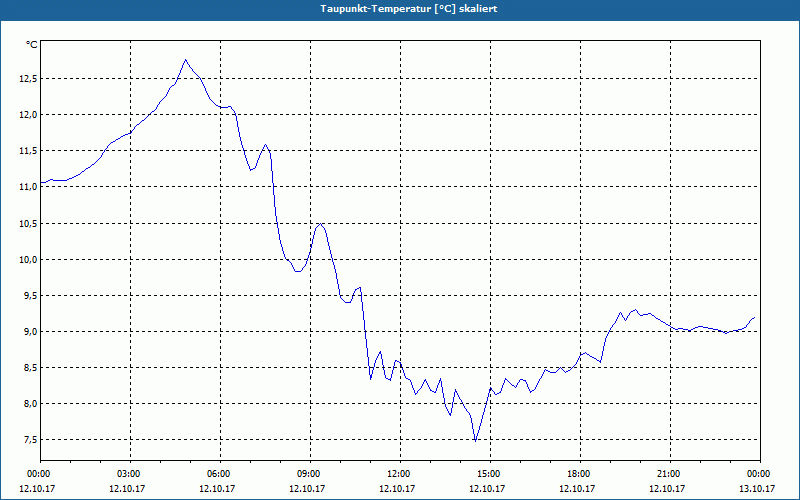The image size is (800, 500).
Task: Click the 8,0 y-axis value
Action: tap(30, 404)
